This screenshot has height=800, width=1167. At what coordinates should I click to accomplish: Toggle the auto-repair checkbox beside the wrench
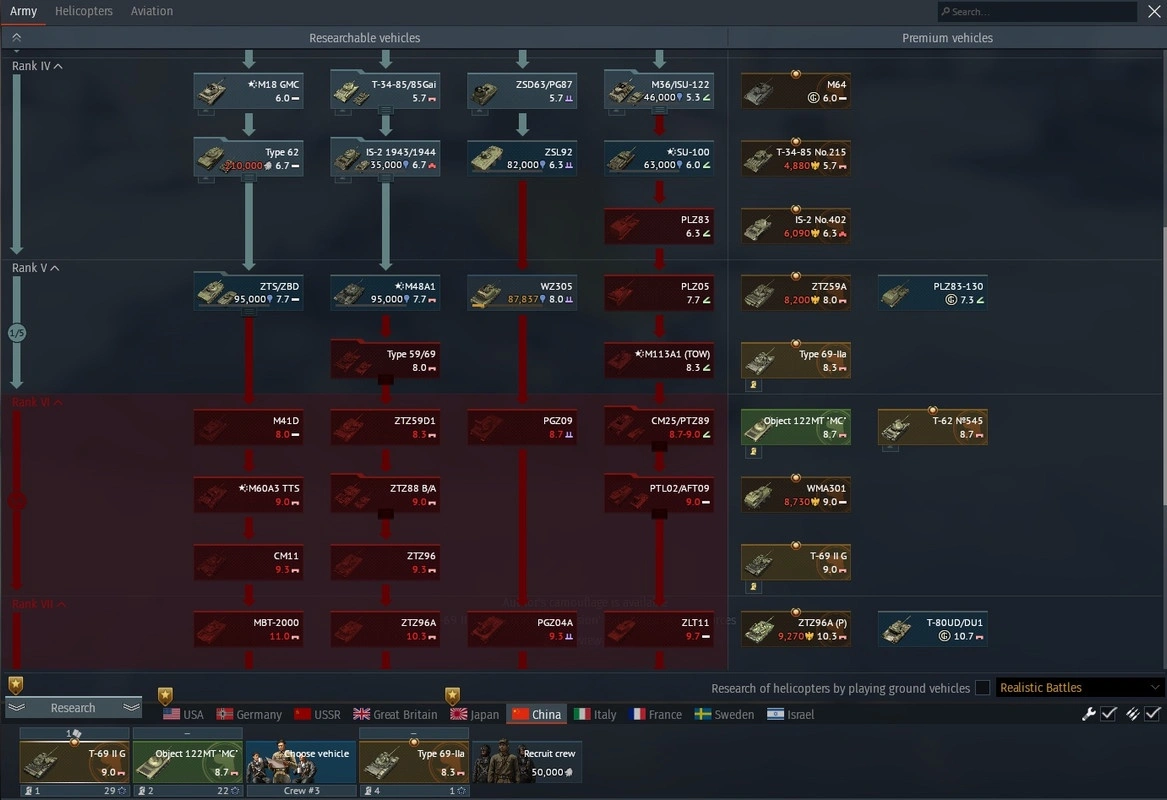tap(1109, 713)
